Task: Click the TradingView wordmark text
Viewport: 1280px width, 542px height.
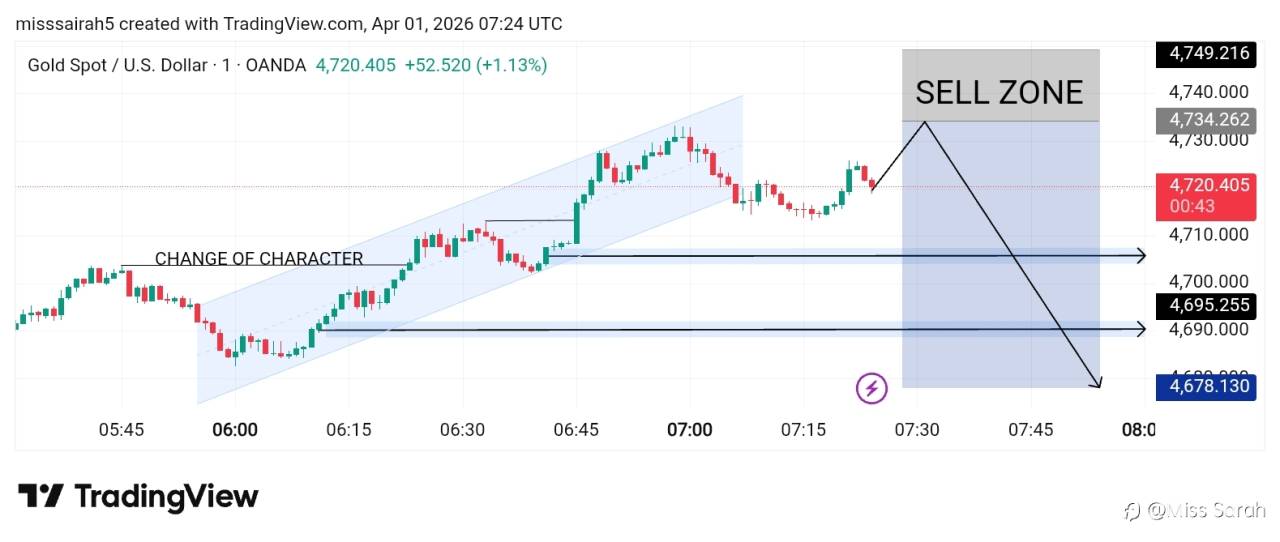Action: pyautogui.click(x=166, y=497)
